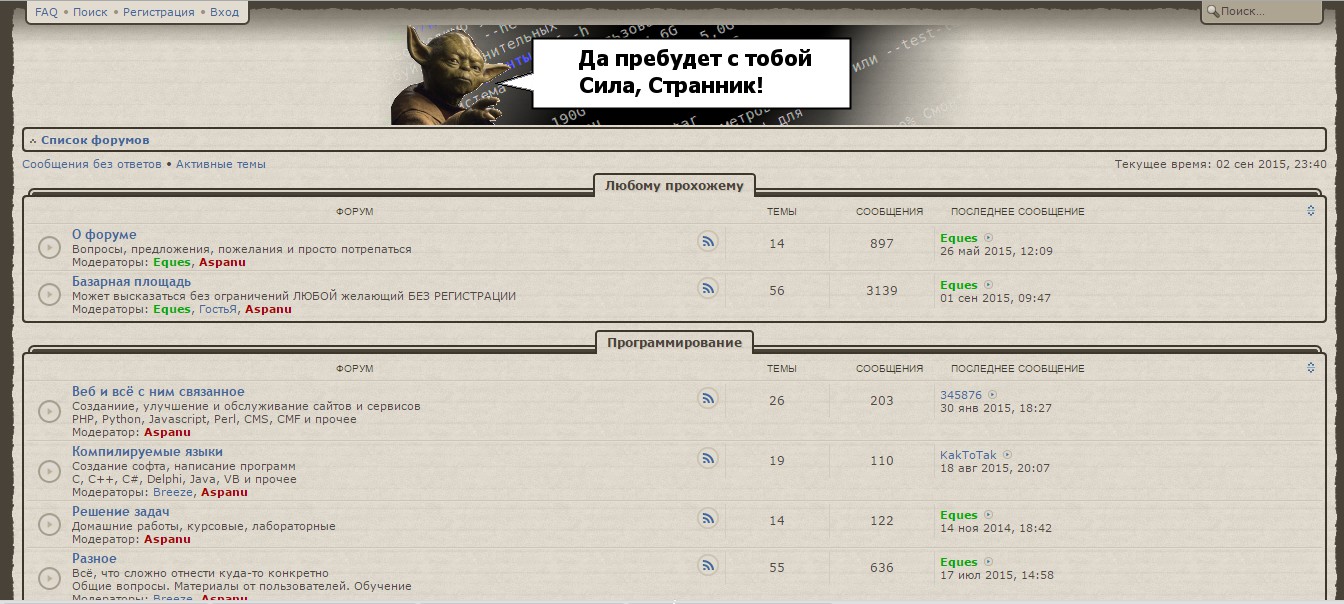Show Сообщения без ответов
1344x604 pixels.
click(x=92, y=164)
